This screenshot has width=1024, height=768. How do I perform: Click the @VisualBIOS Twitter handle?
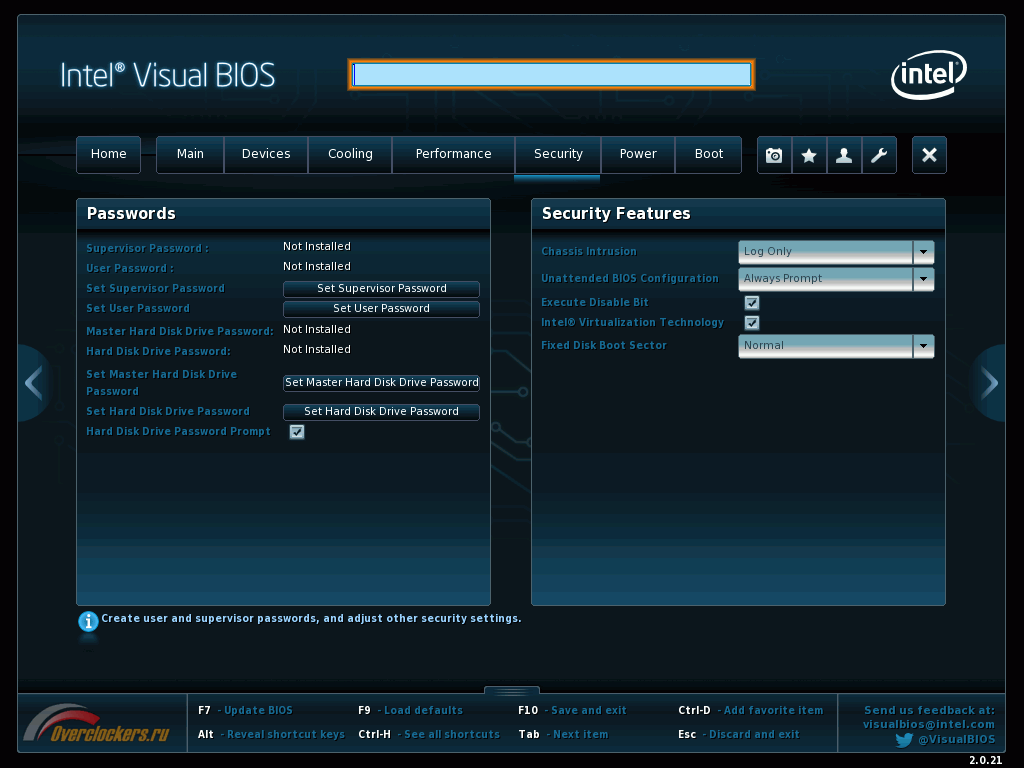[957, 739]
